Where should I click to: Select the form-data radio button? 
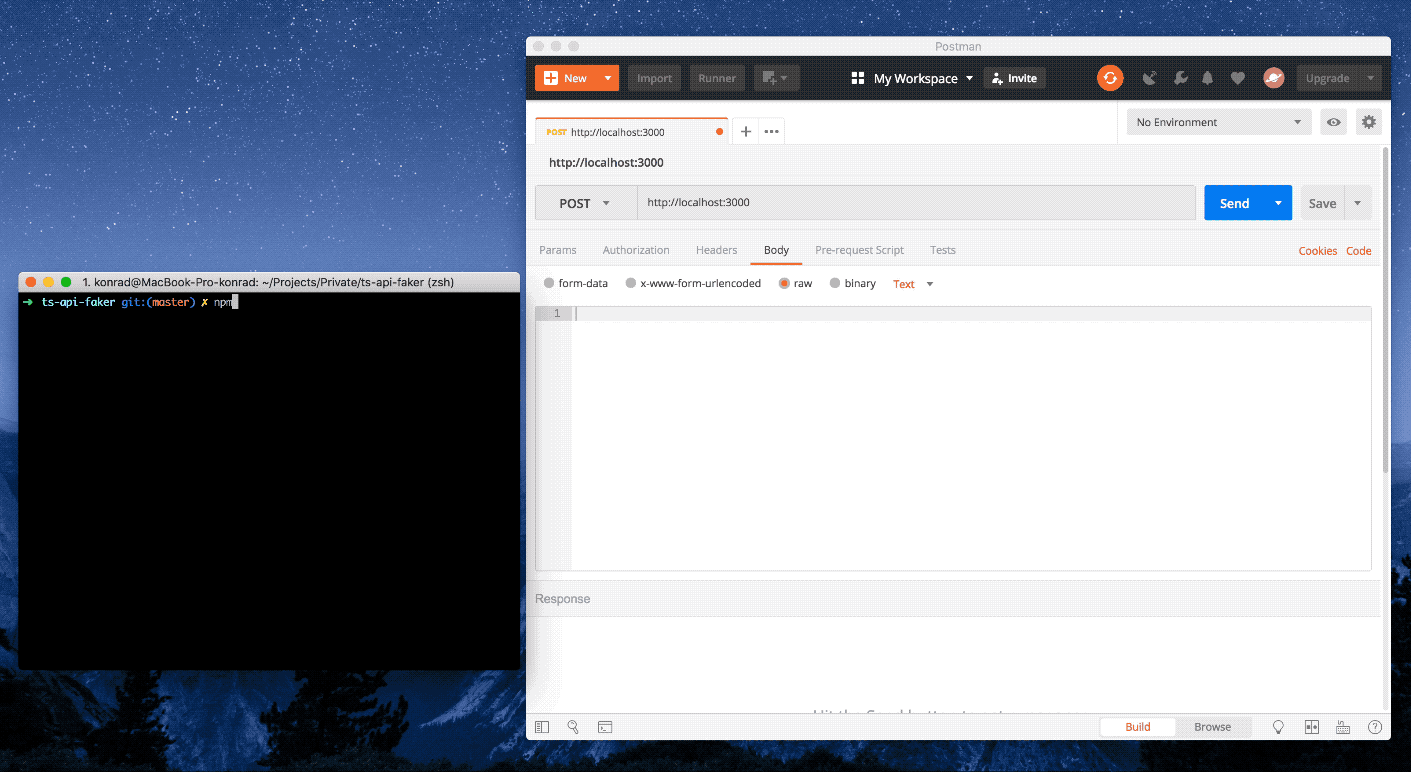tap(549, 284)
